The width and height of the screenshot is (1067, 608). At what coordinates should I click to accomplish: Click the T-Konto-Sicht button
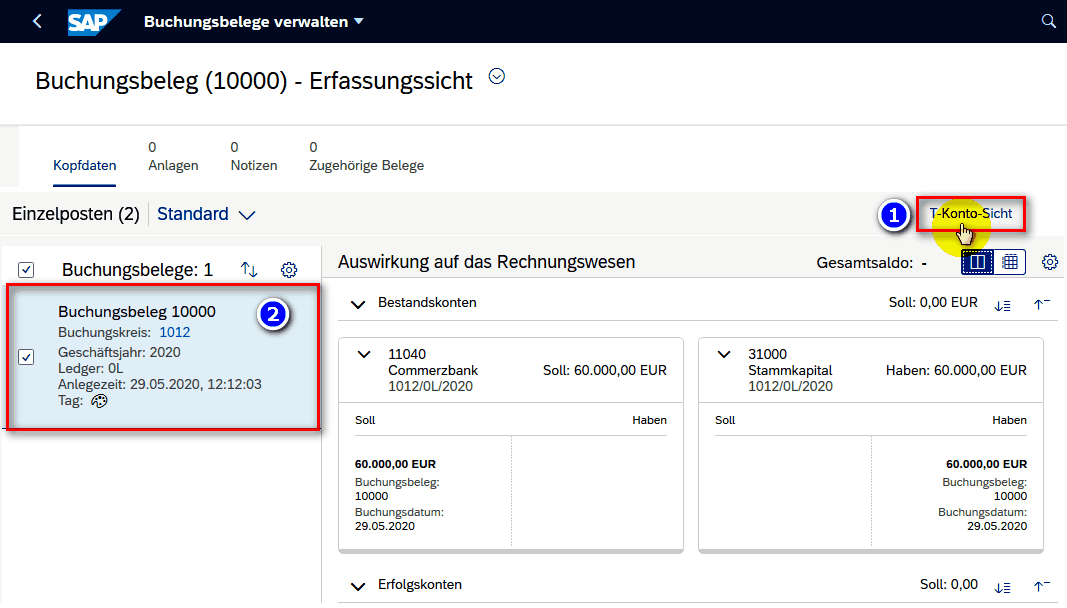pyautogui.click(x=970, y=213)
